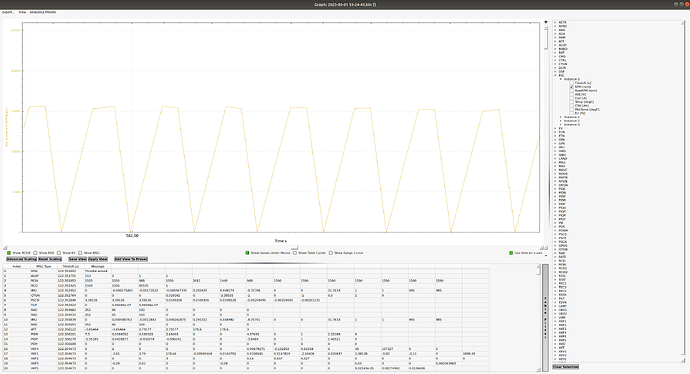Collapse the ESC tree node
The image size is (690, 374).
point(555,75)
